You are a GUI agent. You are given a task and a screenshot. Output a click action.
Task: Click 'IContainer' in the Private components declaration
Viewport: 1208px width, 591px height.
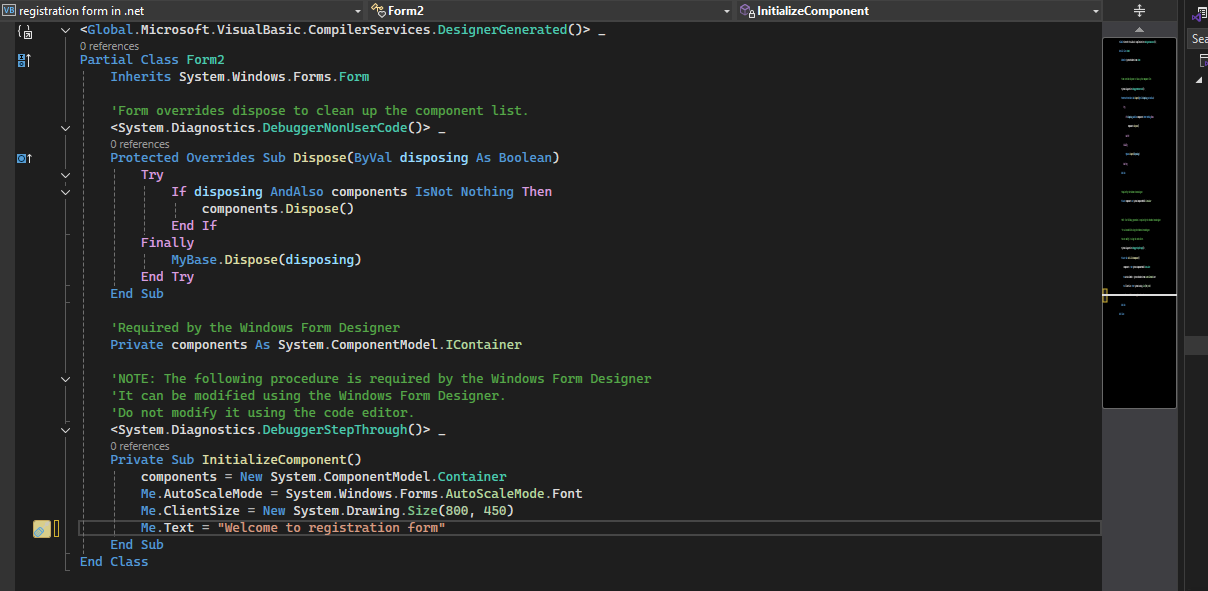click(484, 345)
